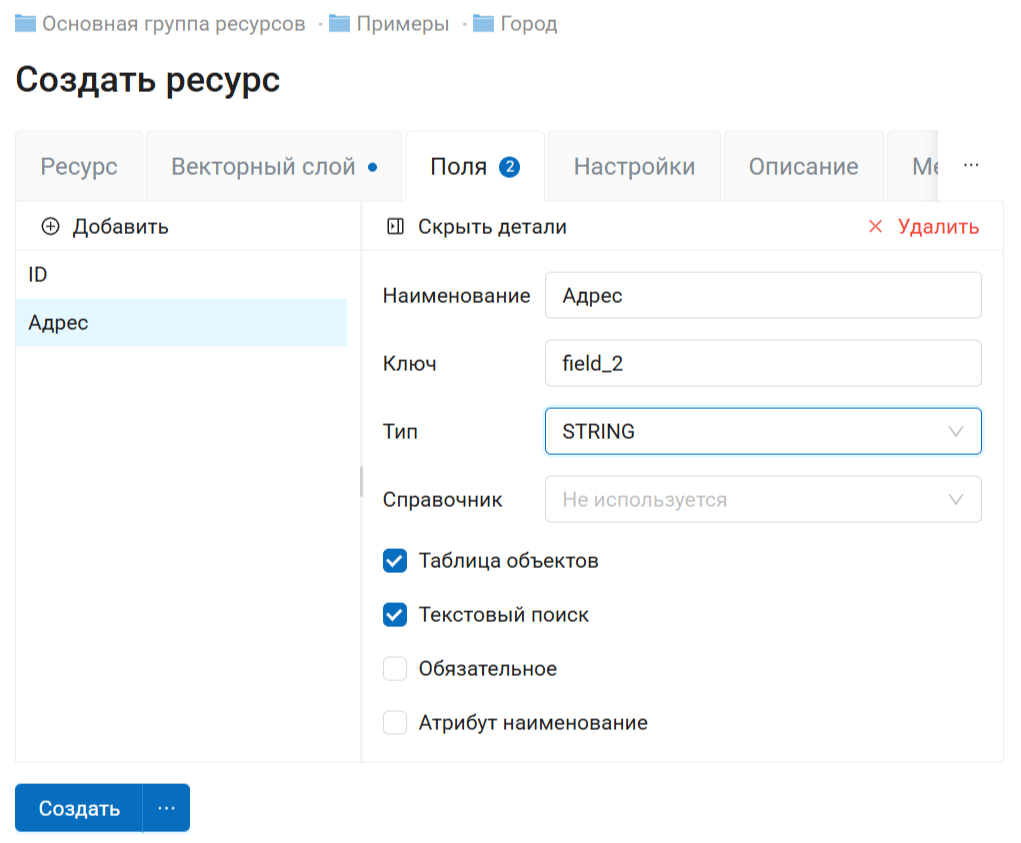The width and height of the screenshot is (1021, 843).
Task: Open the Настройки tab
Action: [x=634, y=167]
